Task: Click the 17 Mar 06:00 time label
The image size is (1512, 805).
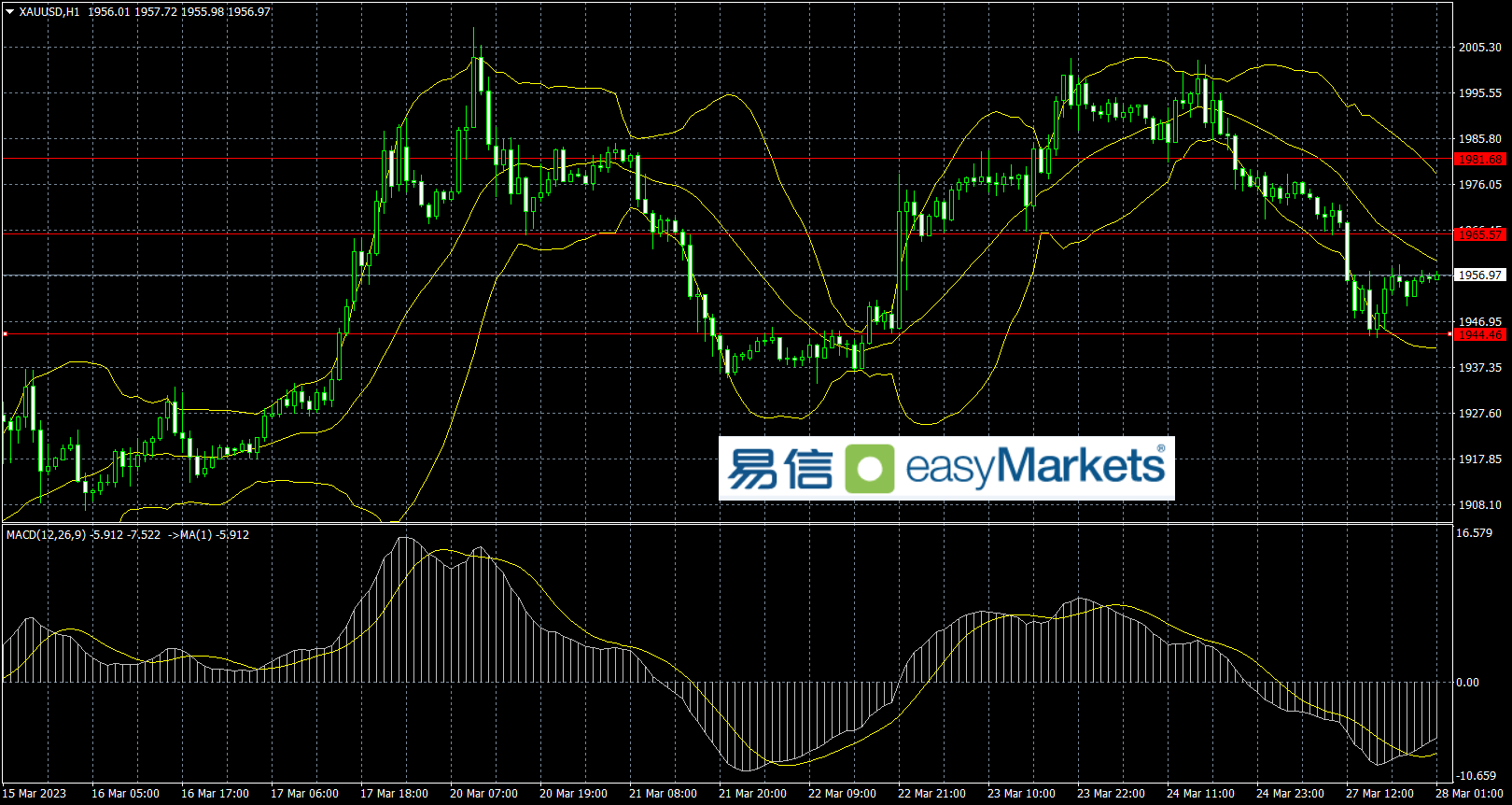Action: click(304, 794)
